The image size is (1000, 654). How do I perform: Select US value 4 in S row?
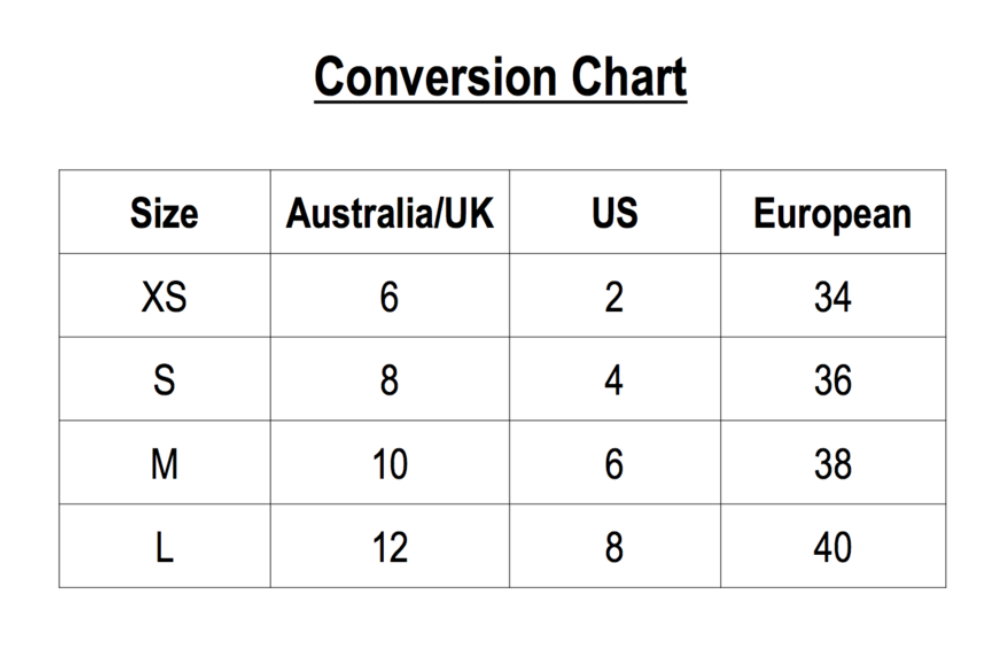[x=615, y=380]
